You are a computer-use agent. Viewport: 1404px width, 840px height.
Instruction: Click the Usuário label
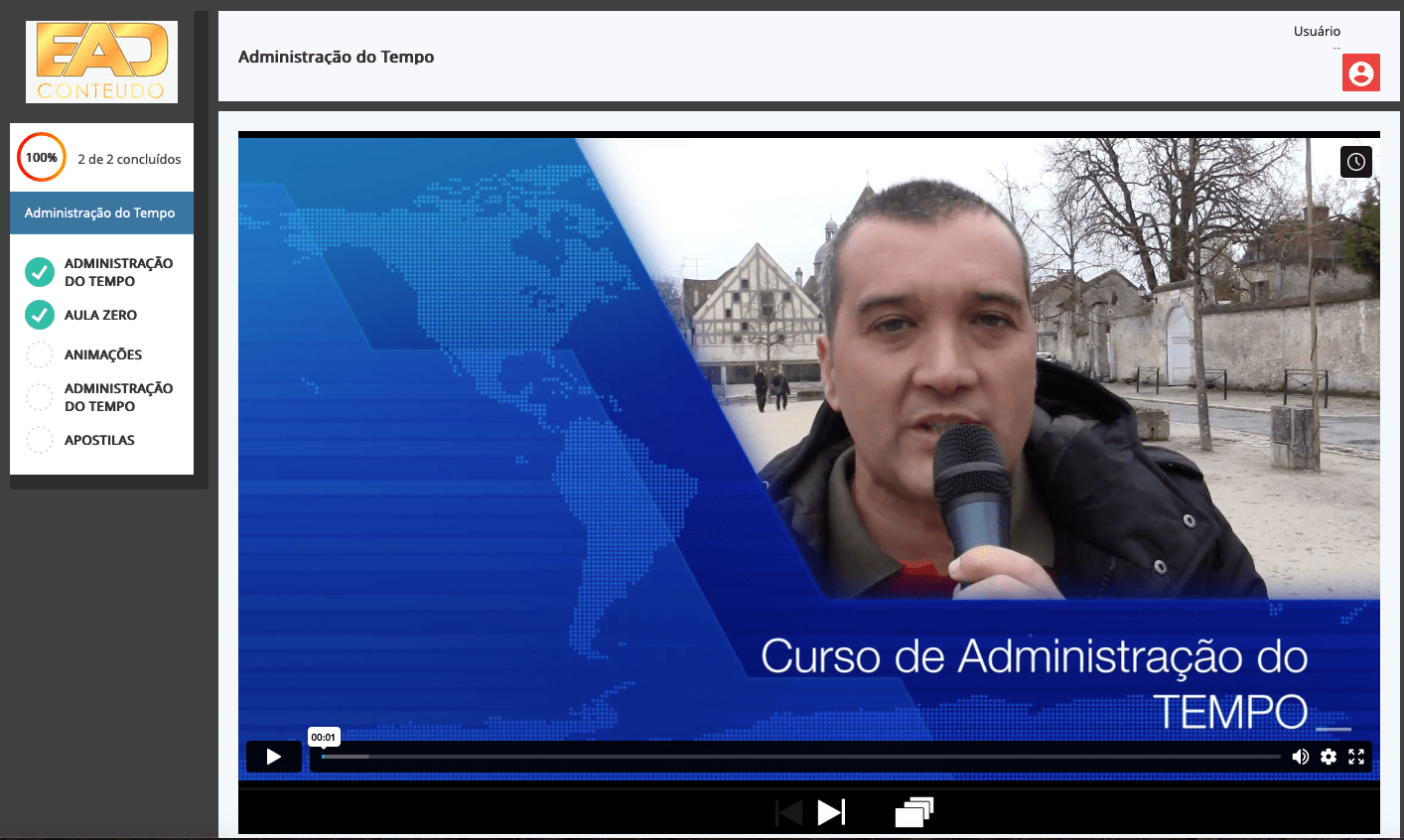1317,31
